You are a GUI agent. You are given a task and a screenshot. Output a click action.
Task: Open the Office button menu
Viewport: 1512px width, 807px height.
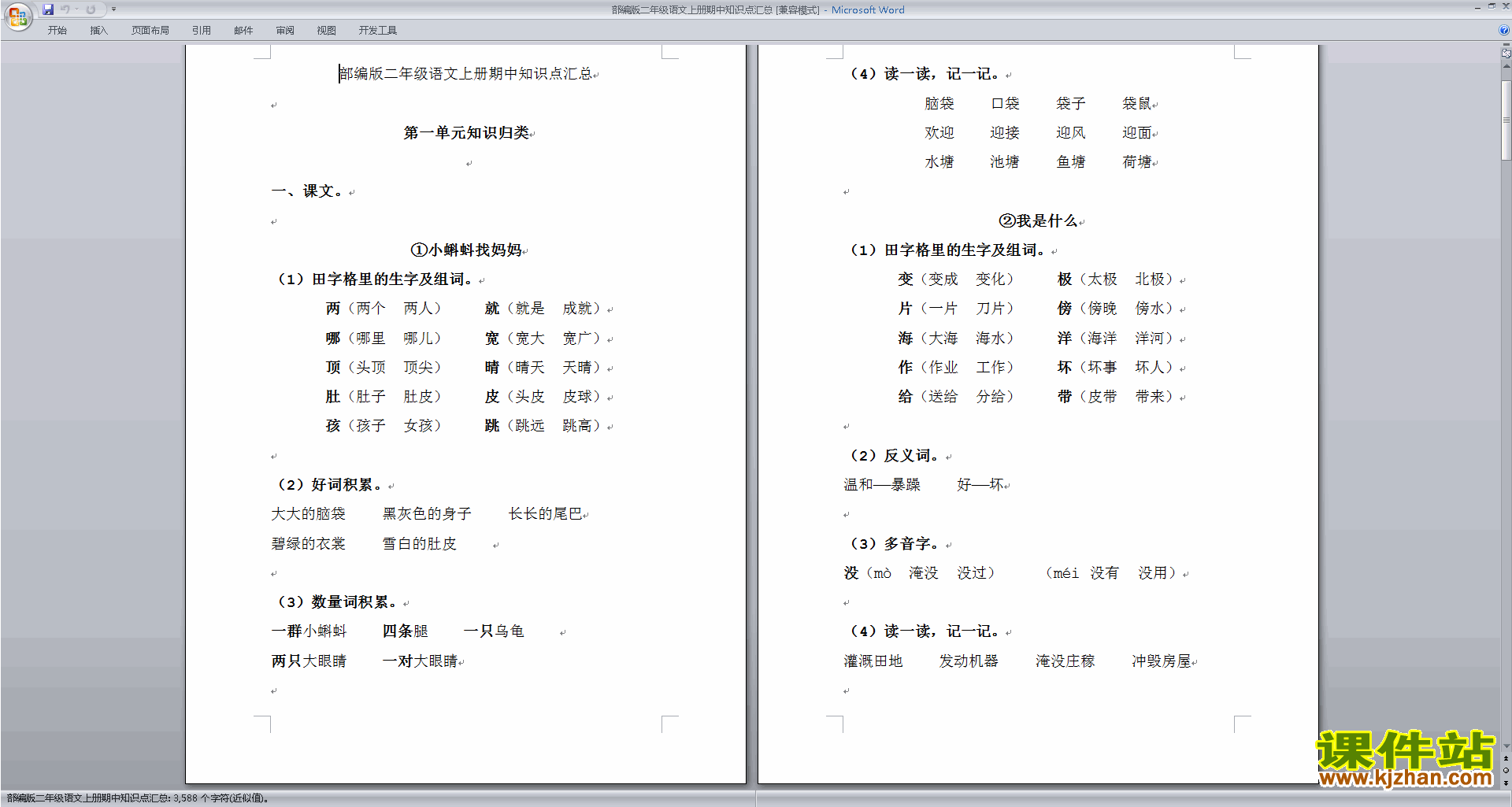tap(17, 17)
